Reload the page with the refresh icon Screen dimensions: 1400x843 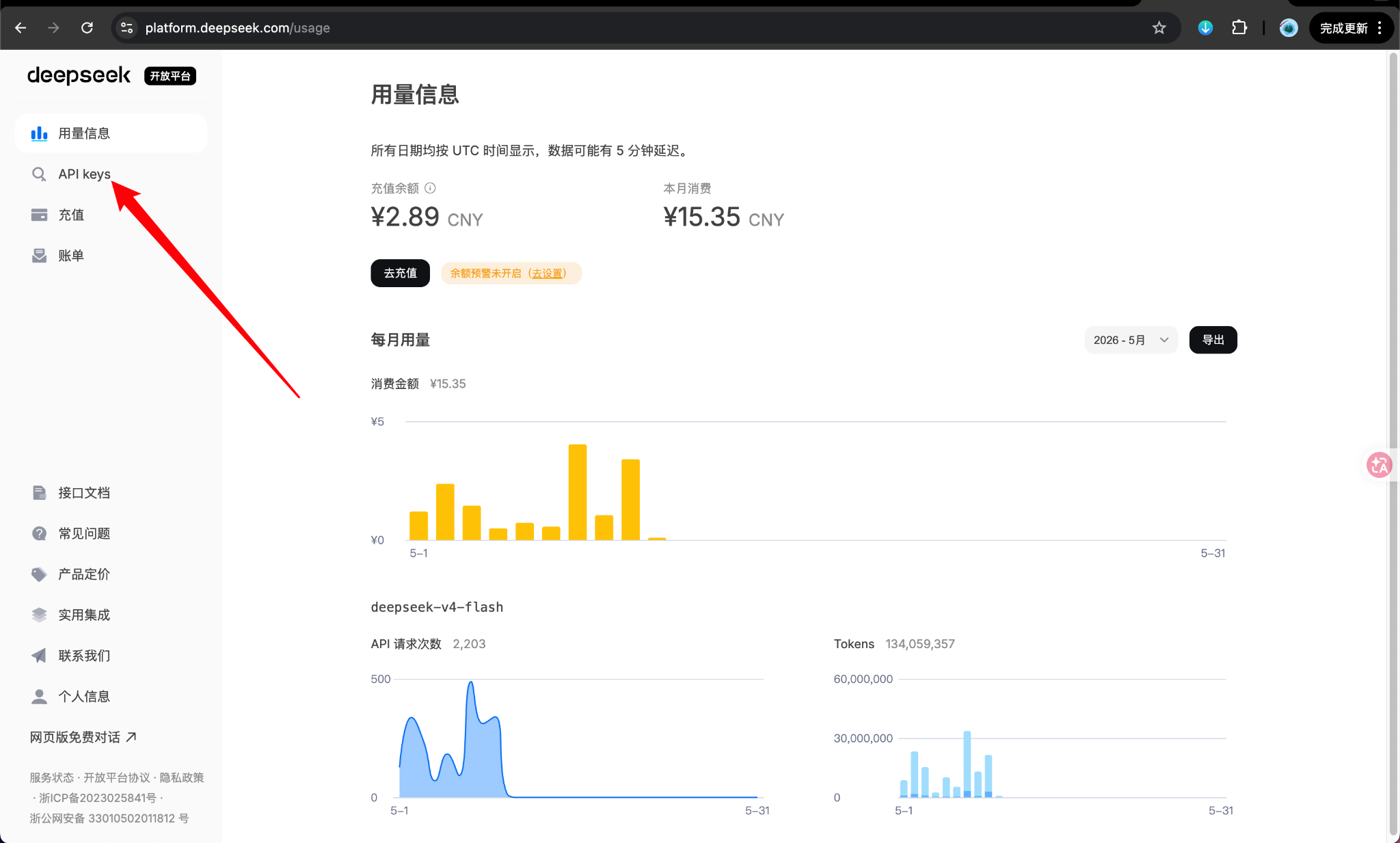point(87,28)
